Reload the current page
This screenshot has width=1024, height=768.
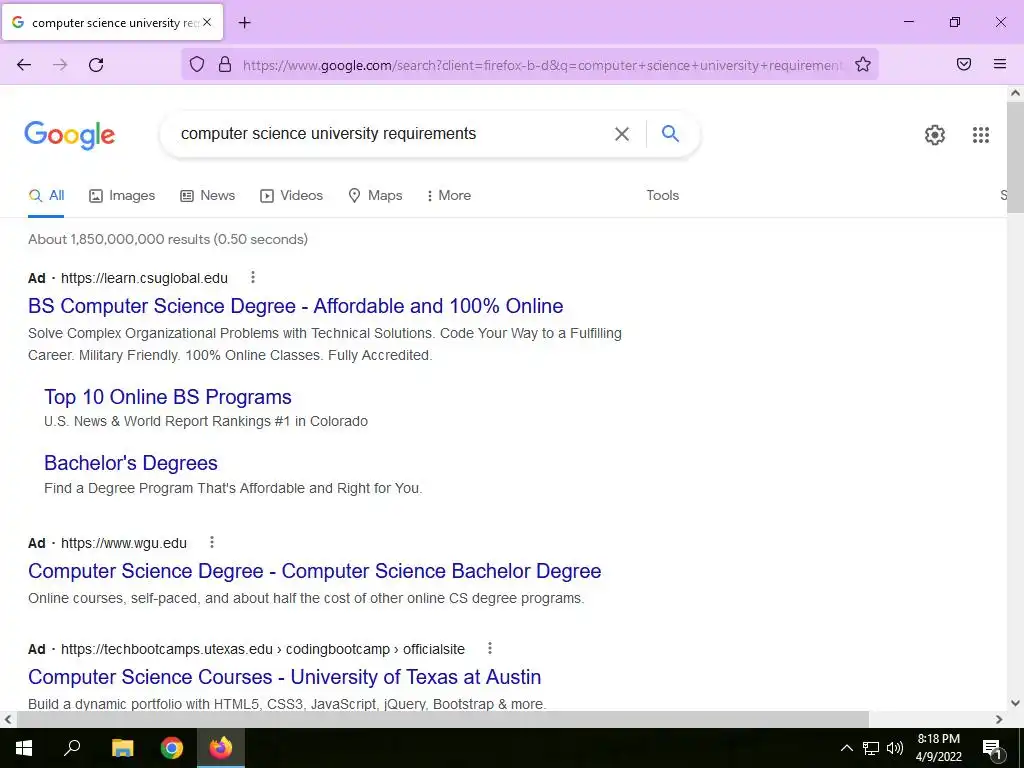click(96, 65)
